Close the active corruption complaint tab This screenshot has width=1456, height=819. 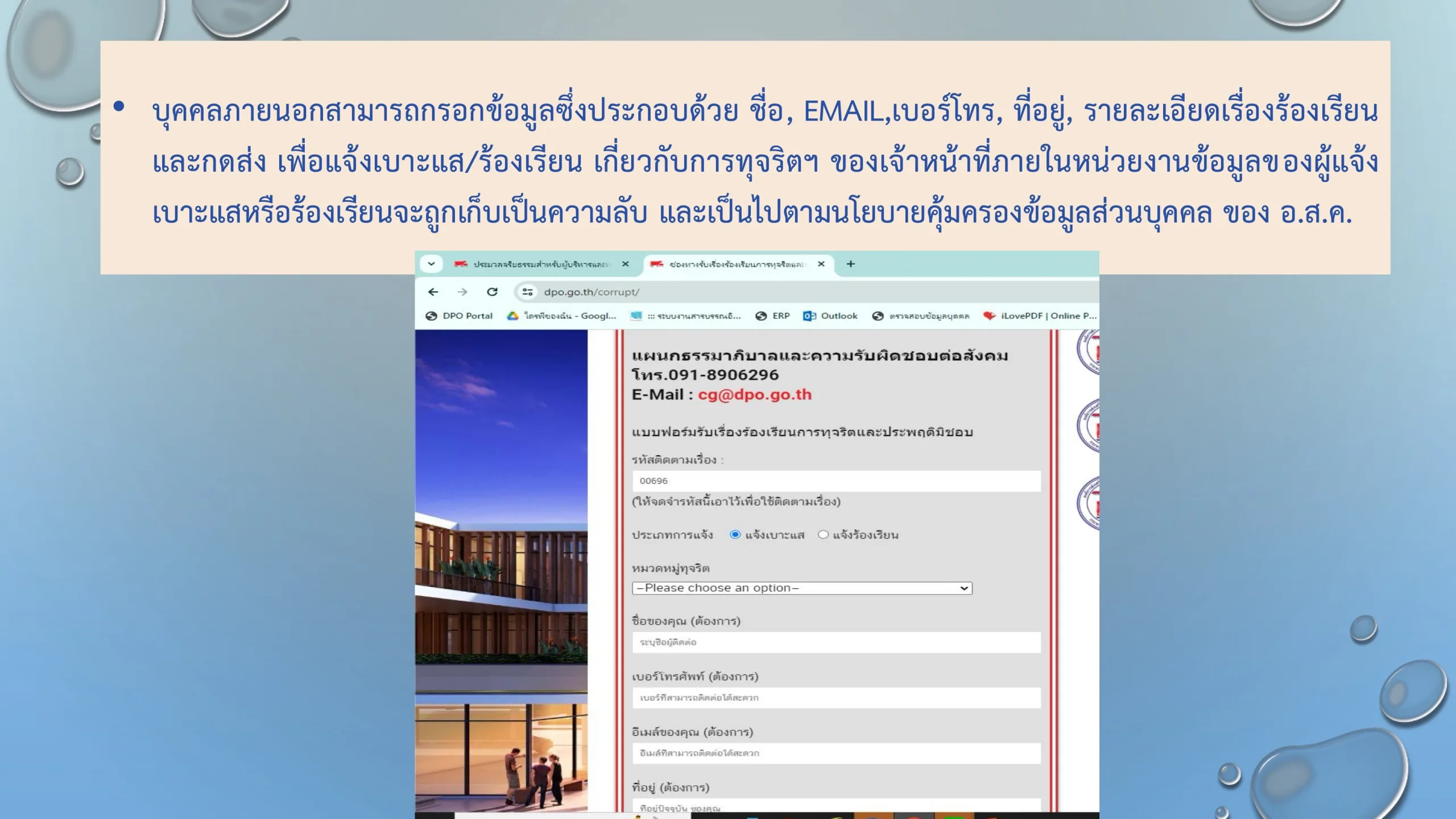point(821,264)
